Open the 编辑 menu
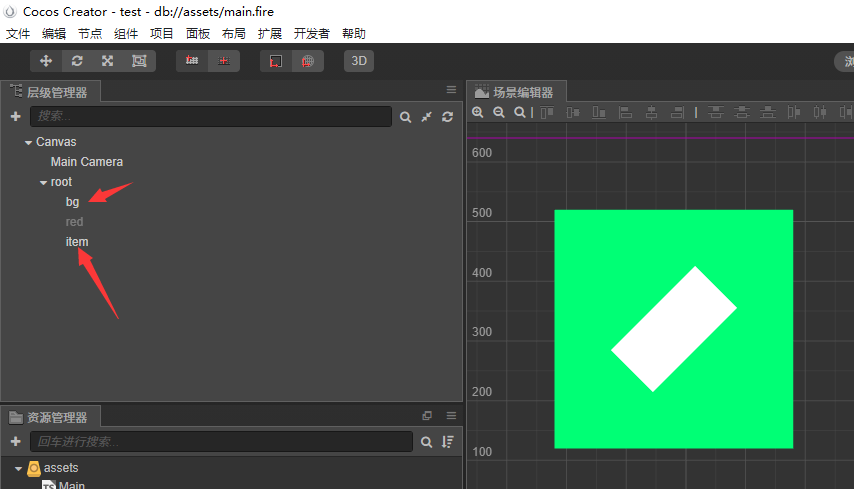854x489 pixels. click(x=54, y=34)
